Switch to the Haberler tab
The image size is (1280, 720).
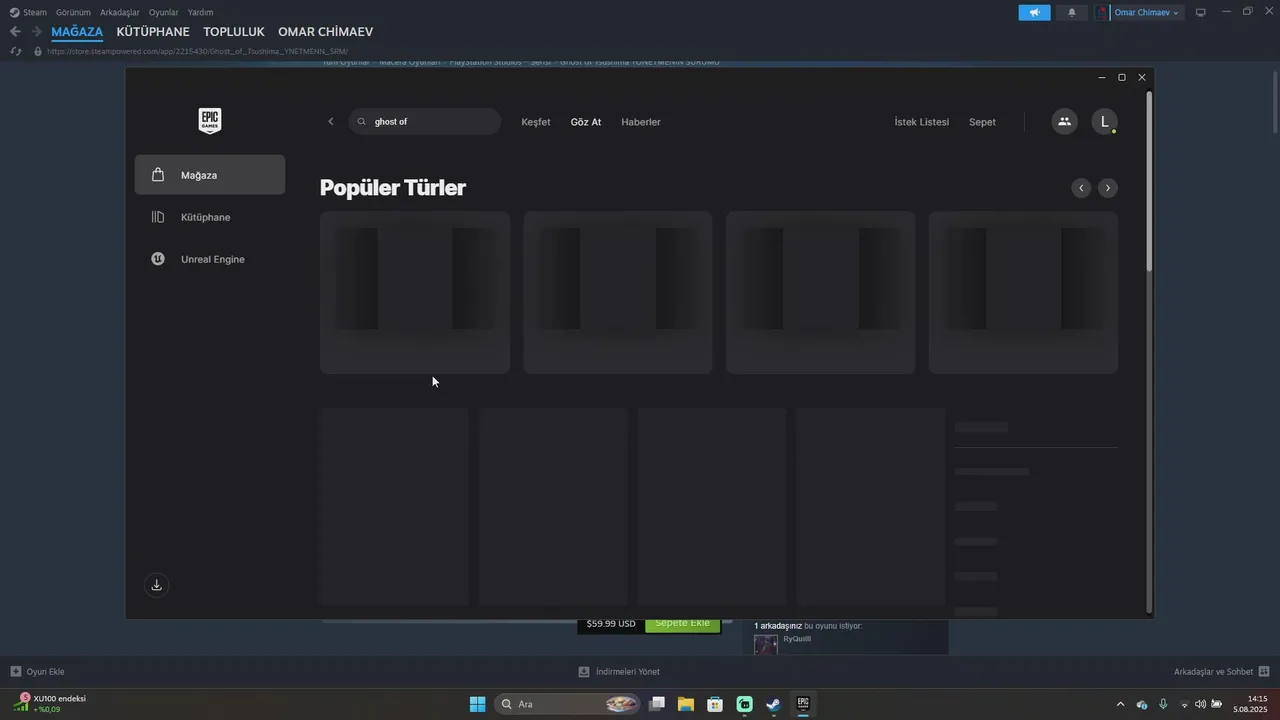641,122
